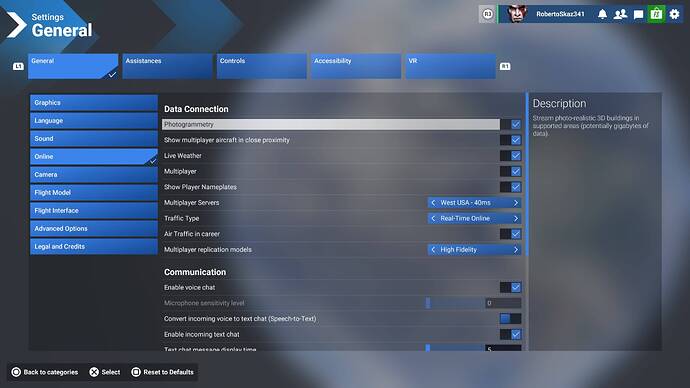
Task: Open the Graphics category
Action: [x=94, y=102]
